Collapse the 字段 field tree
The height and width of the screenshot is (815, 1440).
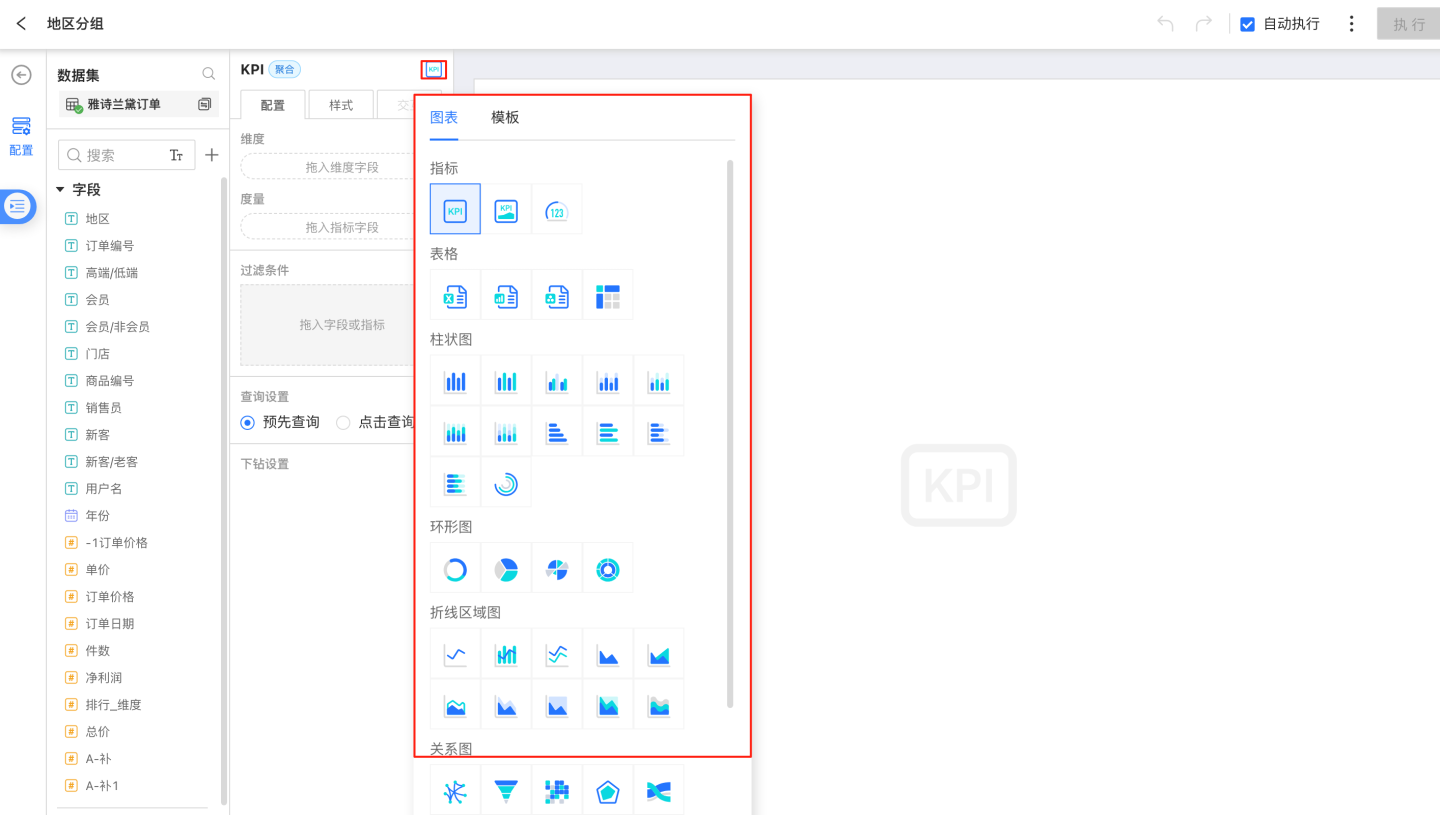pos(60,190)
